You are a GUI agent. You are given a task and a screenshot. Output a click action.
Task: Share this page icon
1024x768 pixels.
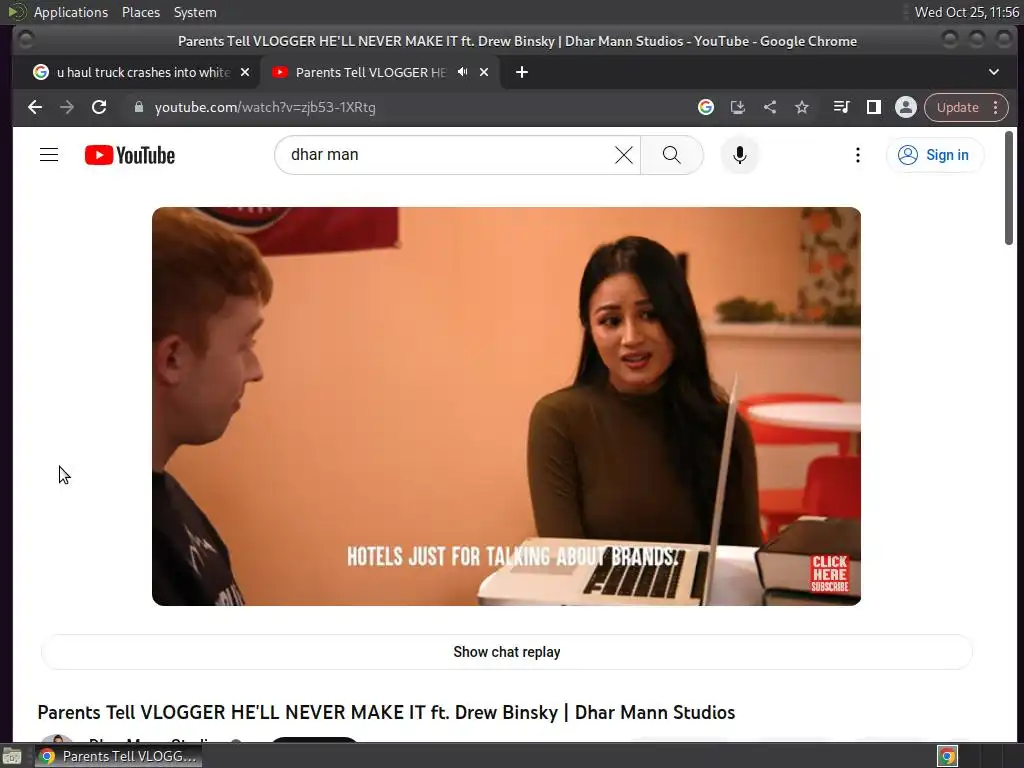tap(770, 107)
